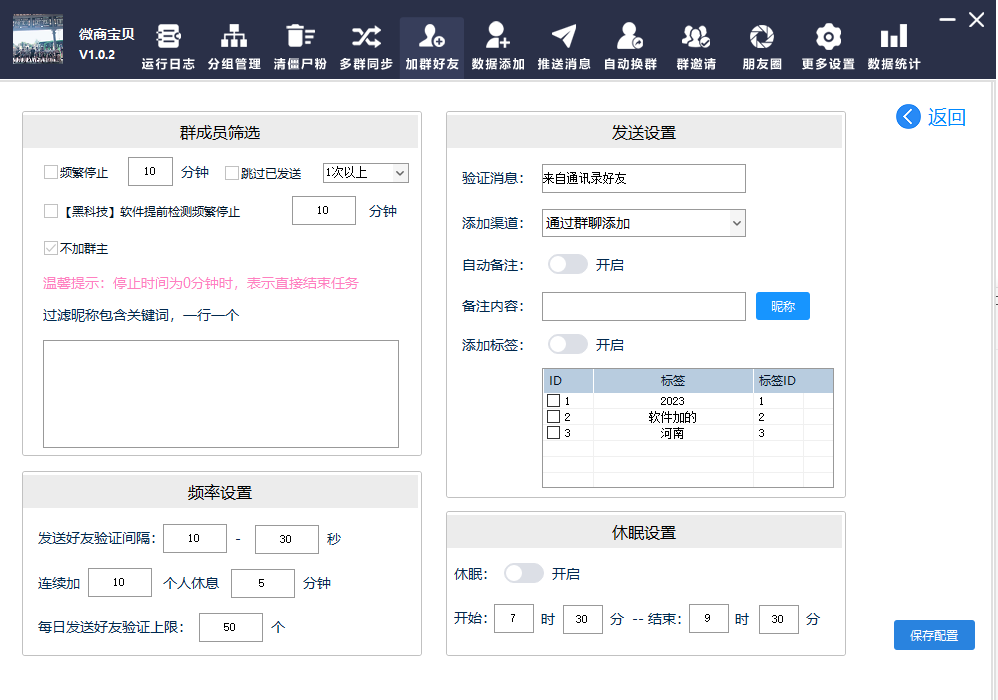998x700 pixels.
Task: Open 多群同步 multi-group sync
Action: tap(366, 46)
